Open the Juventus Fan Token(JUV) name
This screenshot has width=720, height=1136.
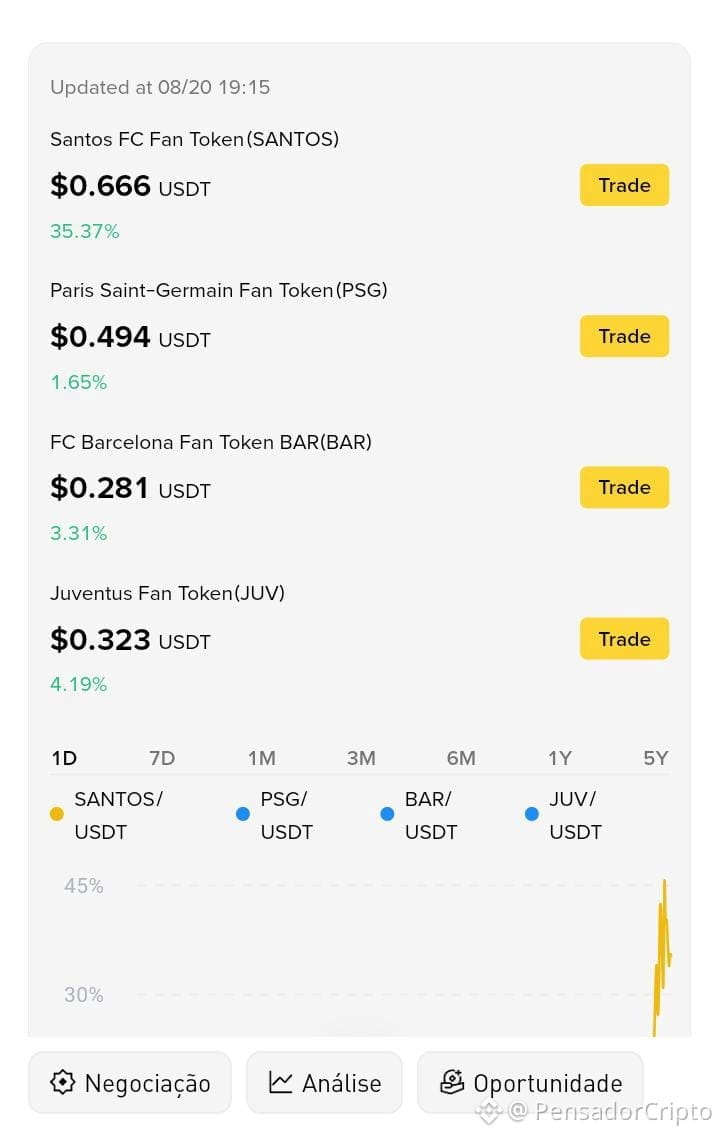tap(167, 593)
